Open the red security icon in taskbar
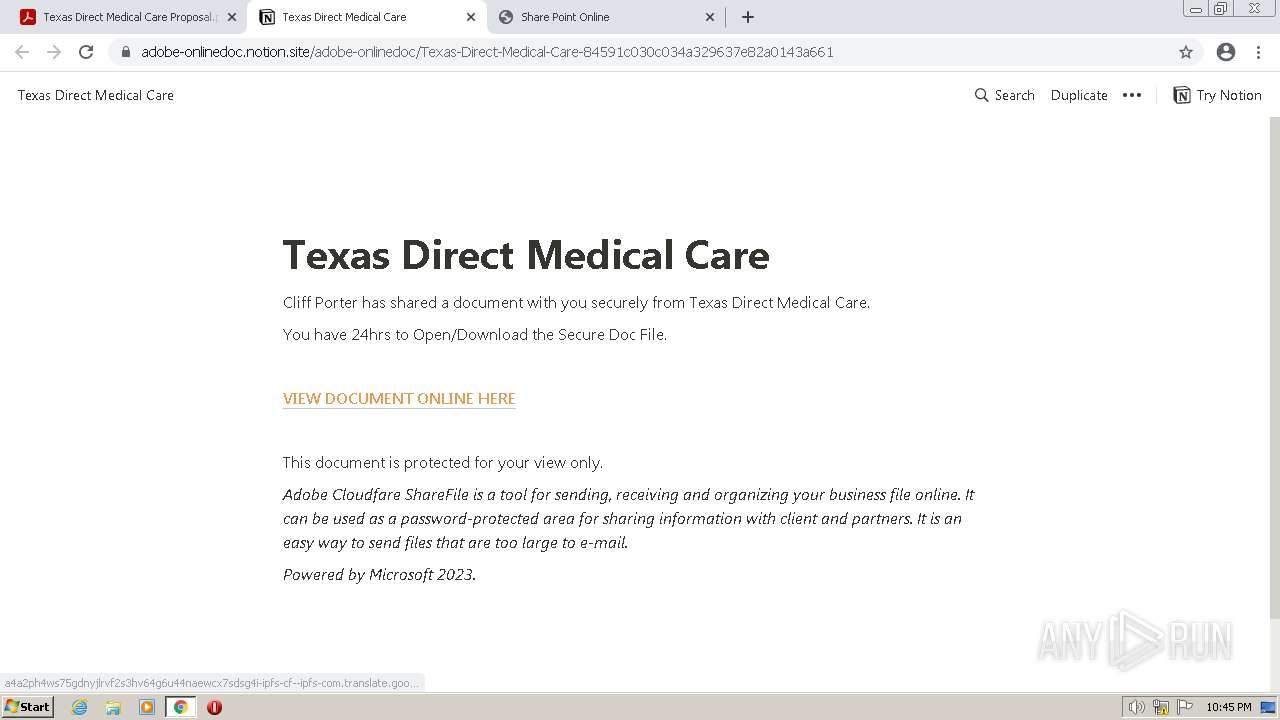 (x=214, y=707)
